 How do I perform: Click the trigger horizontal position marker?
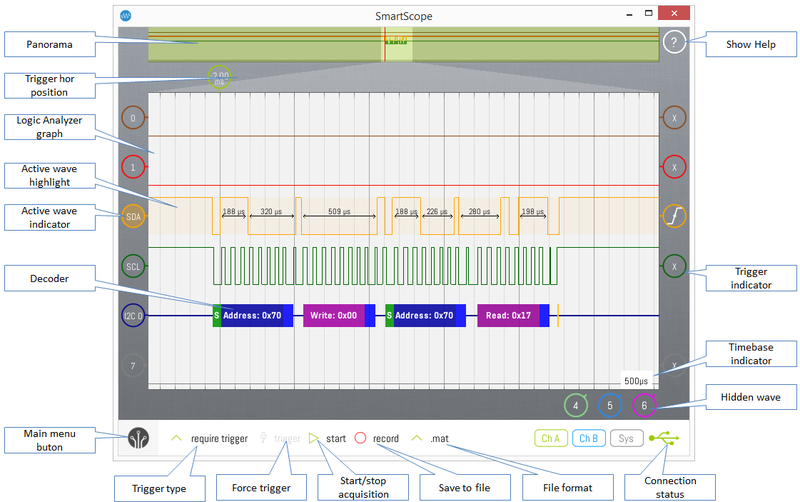(x=220, y=76)
